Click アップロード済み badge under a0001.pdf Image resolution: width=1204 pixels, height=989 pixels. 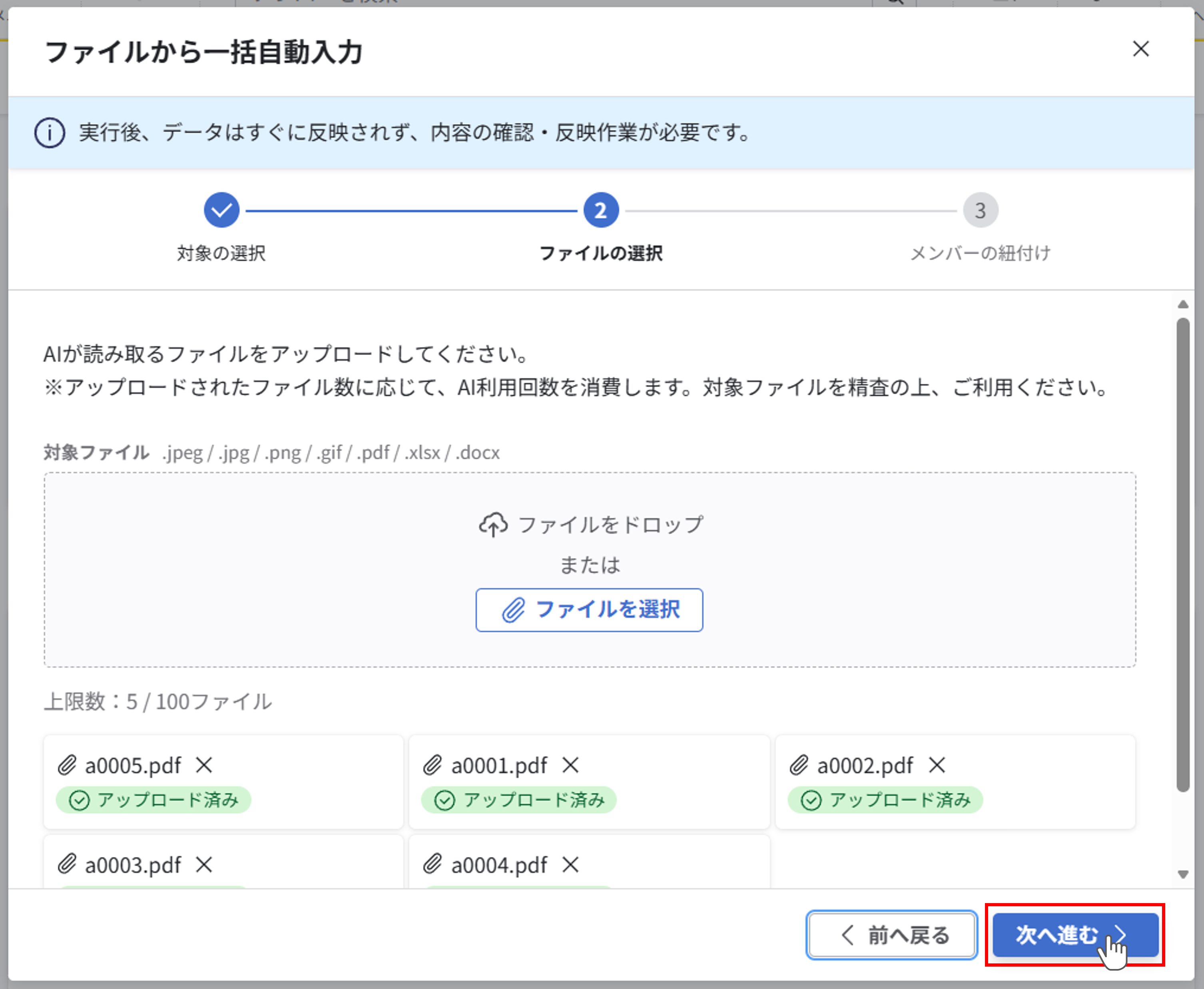click(x=518, y=800)
